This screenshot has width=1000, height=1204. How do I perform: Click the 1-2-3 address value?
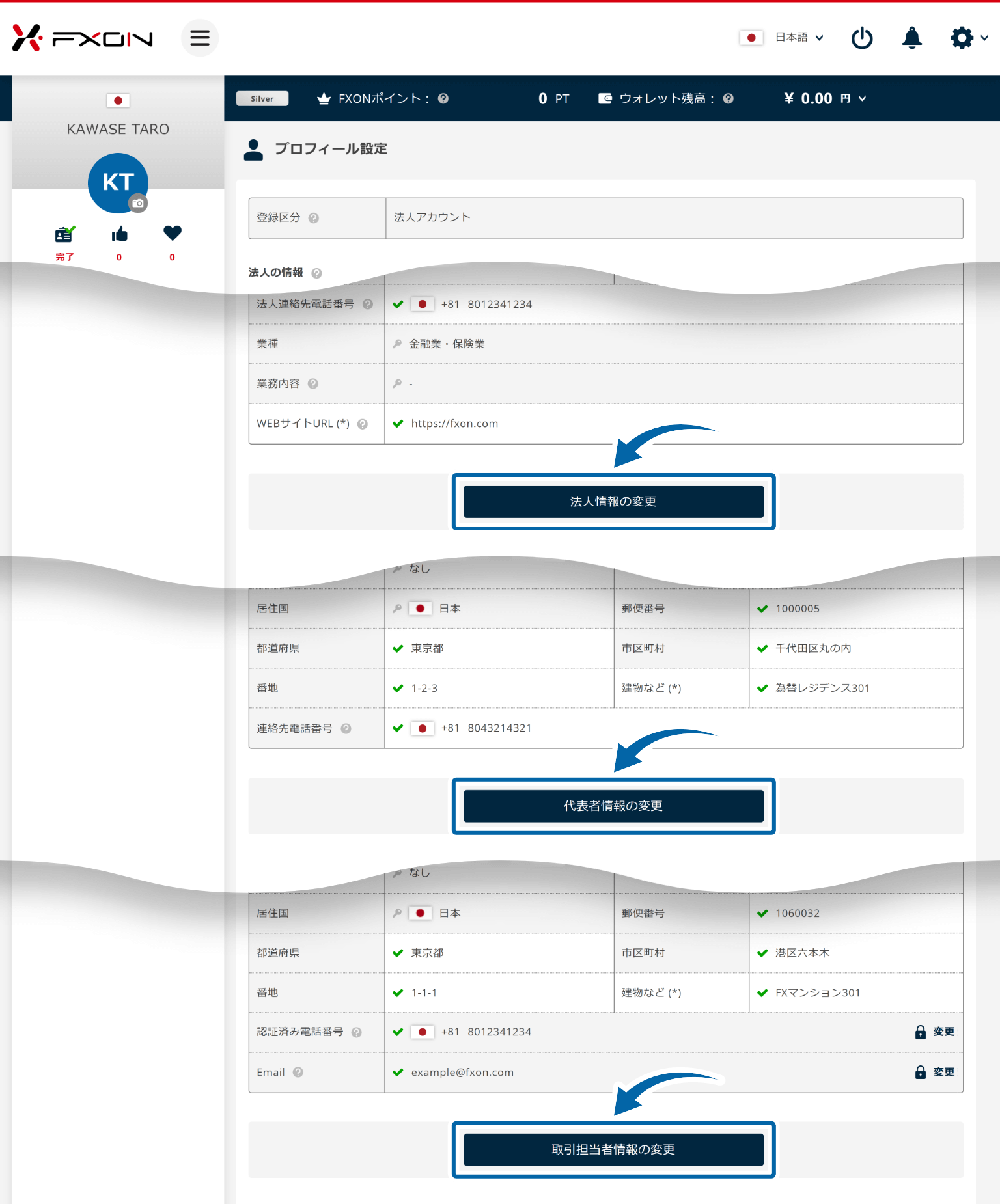pyautogui.click(x=424, y=688)
